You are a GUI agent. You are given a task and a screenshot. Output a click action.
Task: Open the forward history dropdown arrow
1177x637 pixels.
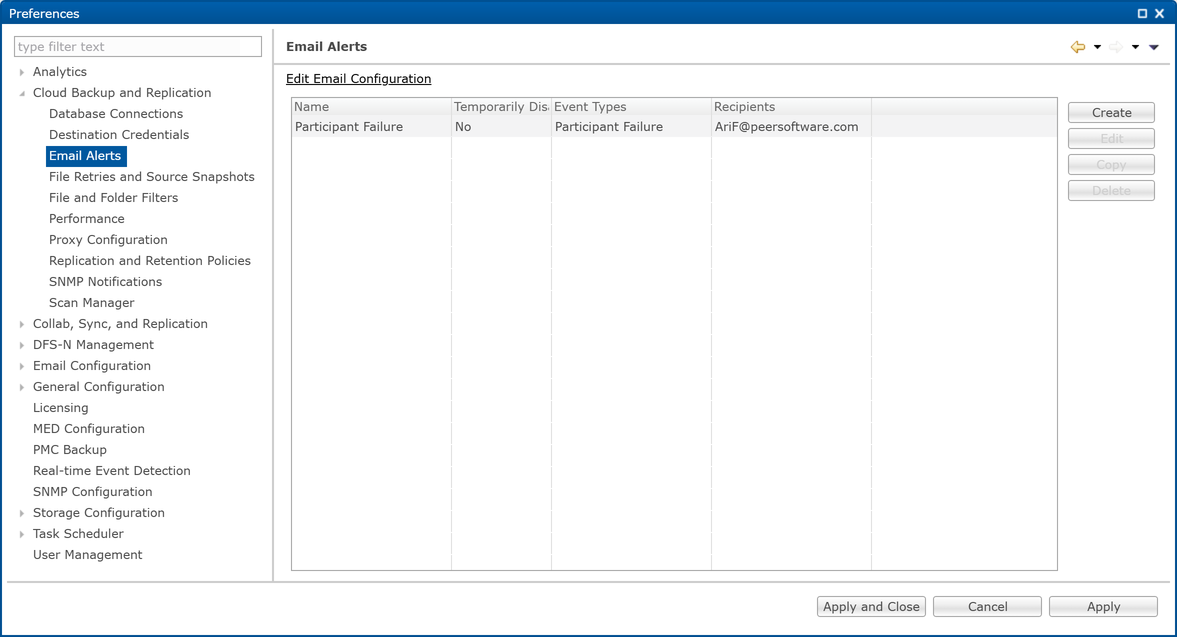(1135, 47)
